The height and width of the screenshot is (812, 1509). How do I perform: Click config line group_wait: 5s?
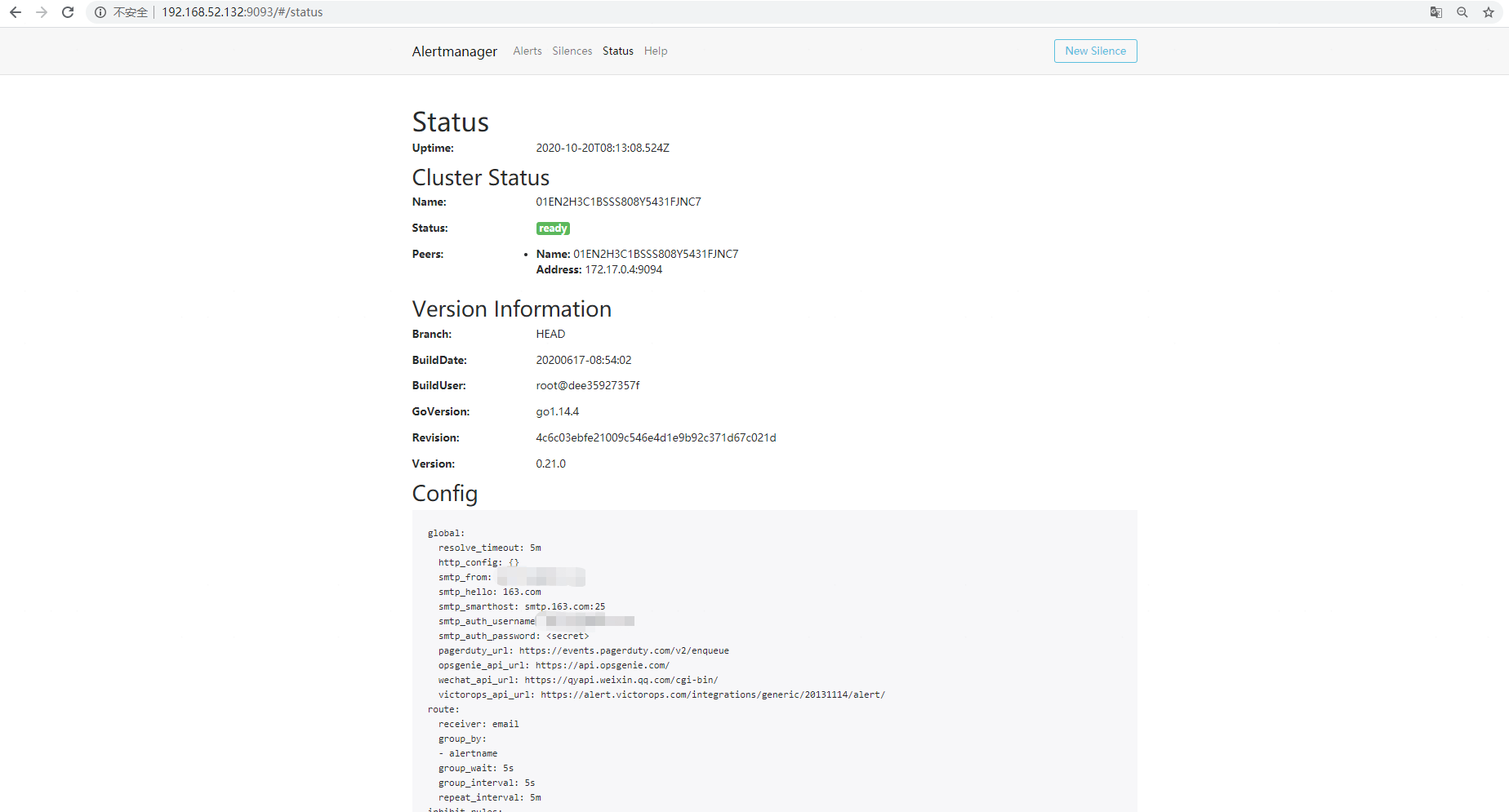point(476,768)
